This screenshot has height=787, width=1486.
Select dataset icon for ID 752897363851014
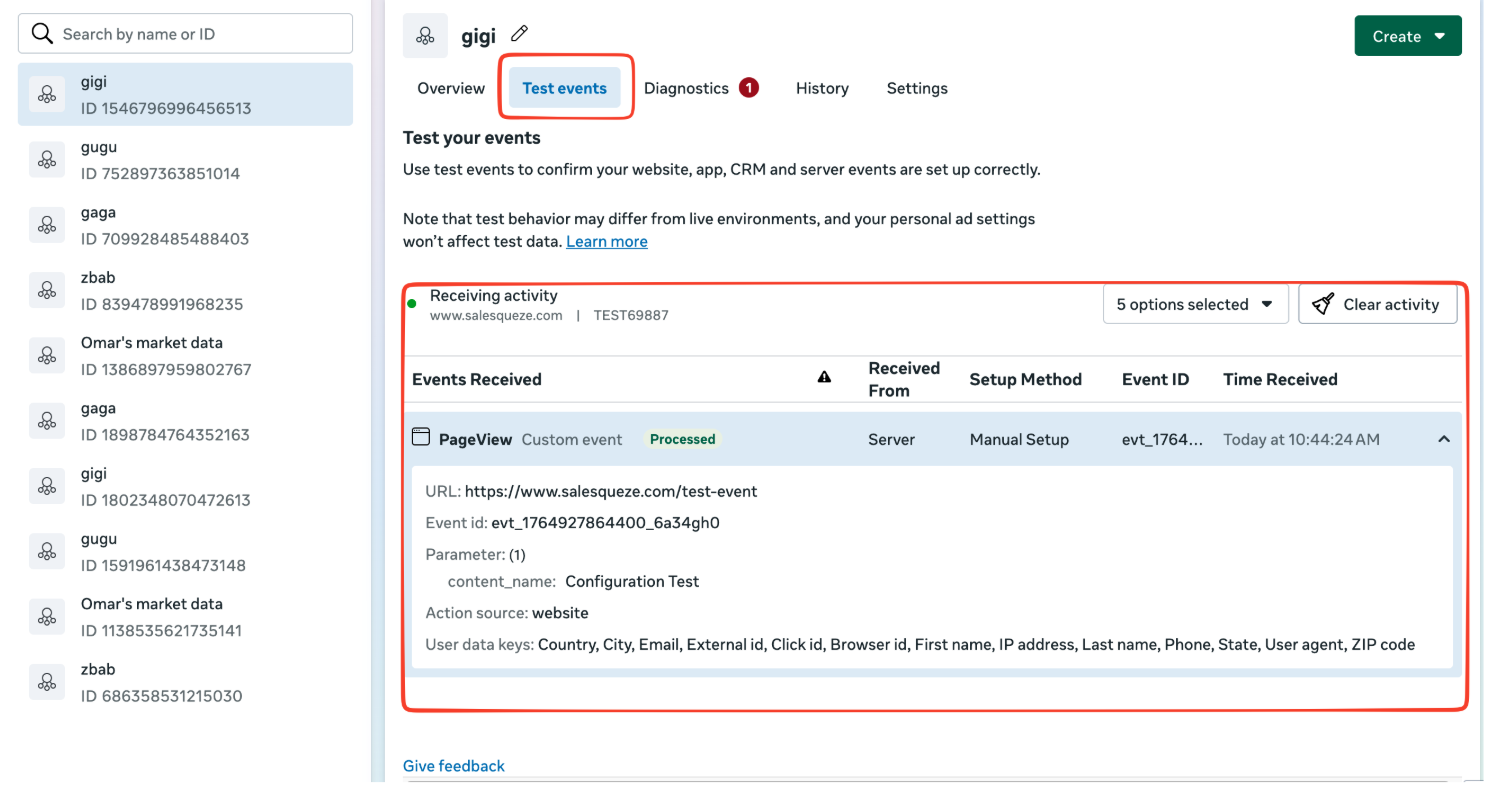pyautogui.click(x=47, y=160)
